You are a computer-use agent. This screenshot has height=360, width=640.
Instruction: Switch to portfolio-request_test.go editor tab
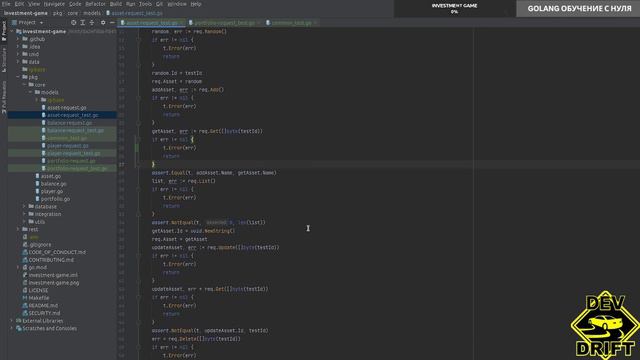click(x=224, y=23)
